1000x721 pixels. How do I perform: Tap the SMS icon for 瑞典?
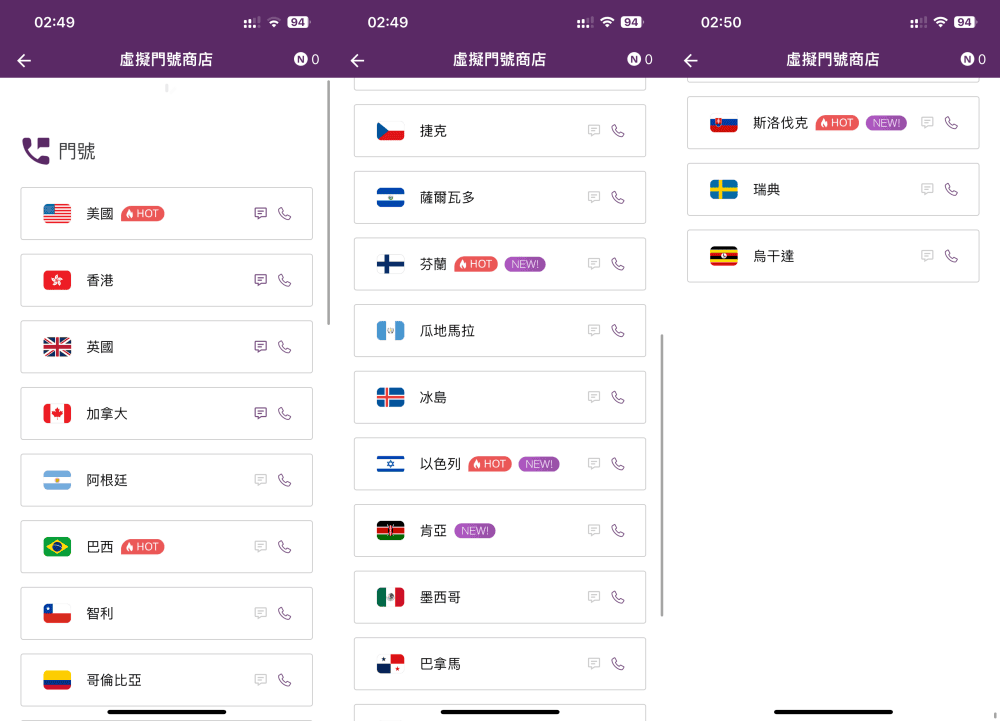click(926, 189)
